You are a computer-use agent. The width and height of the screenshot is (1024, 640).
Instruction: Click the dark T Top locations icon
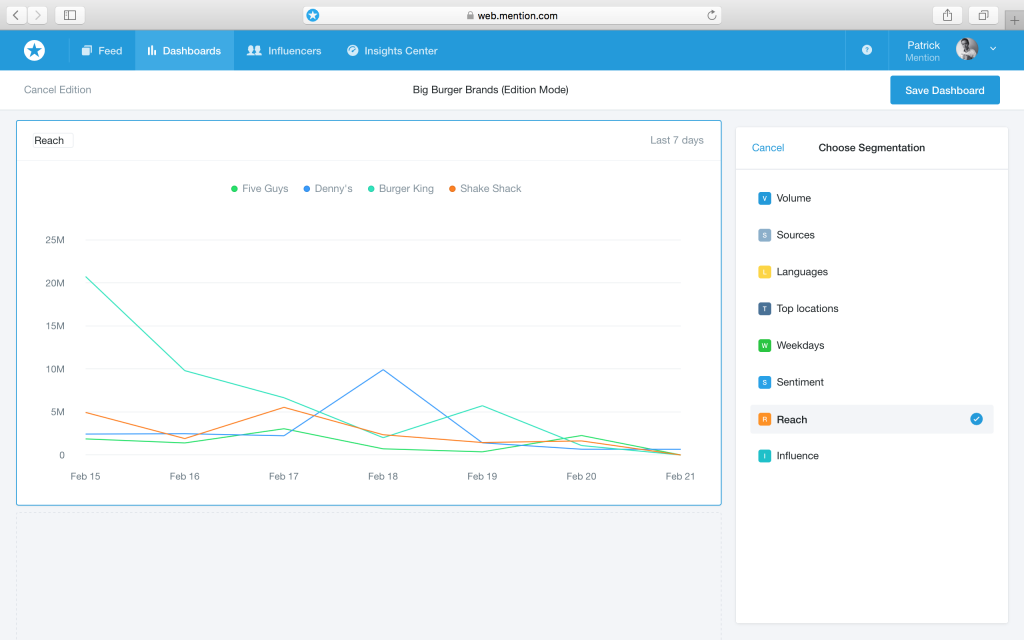764,308
